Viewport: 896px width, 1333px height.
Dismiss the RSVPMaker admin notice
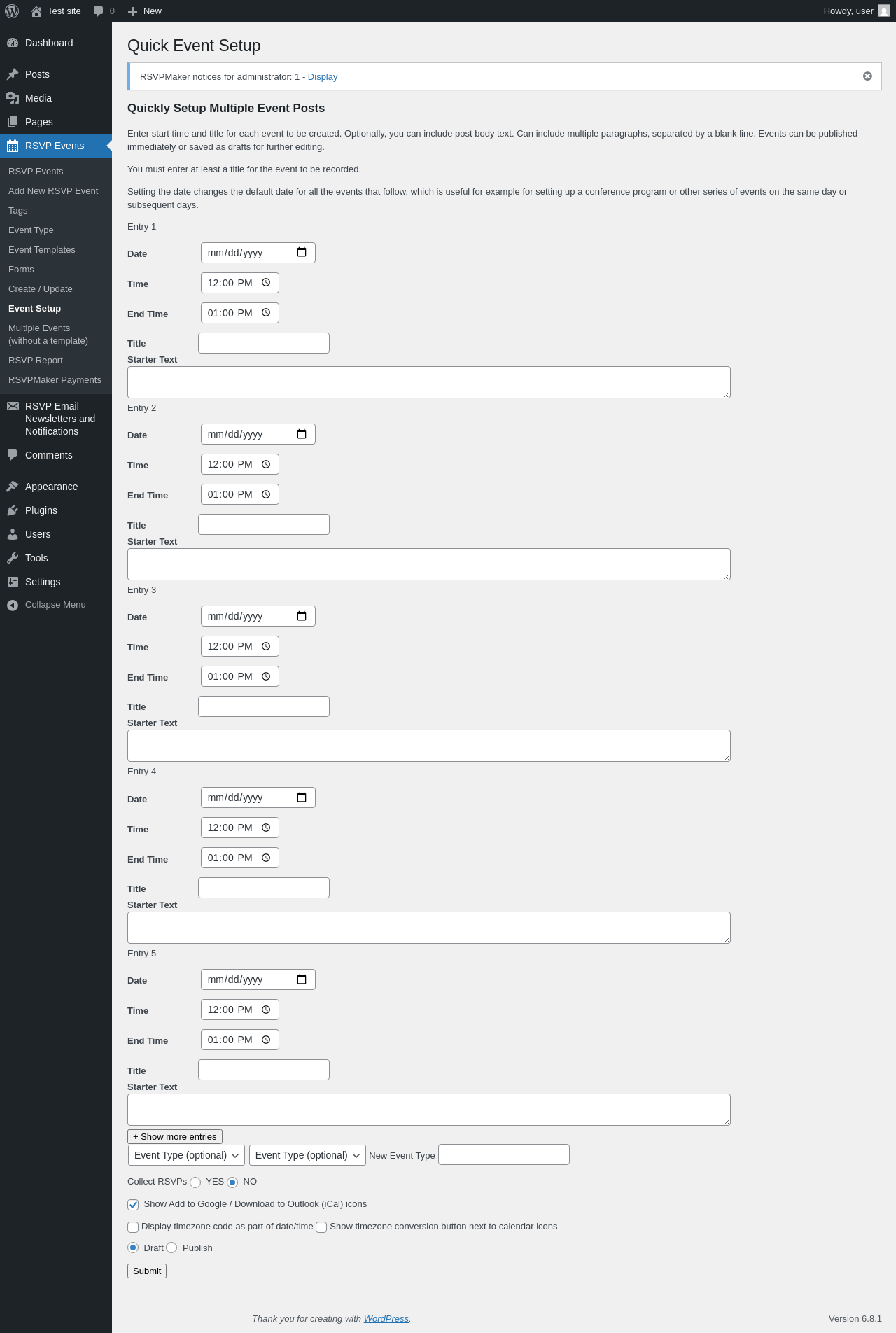867,76
